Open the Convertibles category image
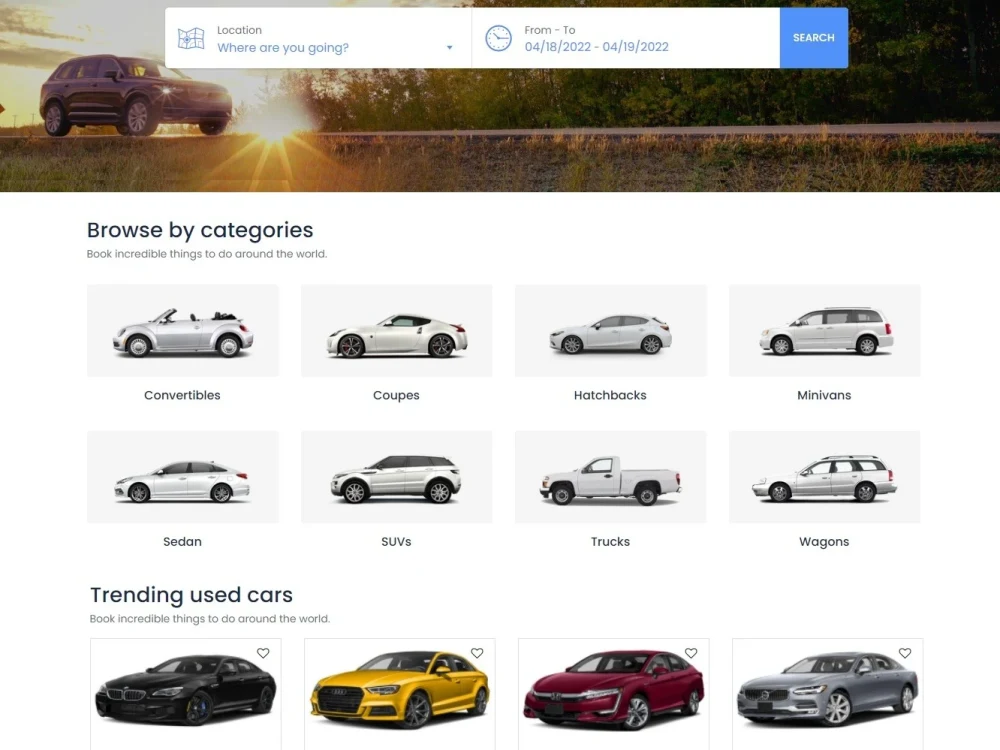This screenshot has height=750, width=1000. [x=183, y=330]
